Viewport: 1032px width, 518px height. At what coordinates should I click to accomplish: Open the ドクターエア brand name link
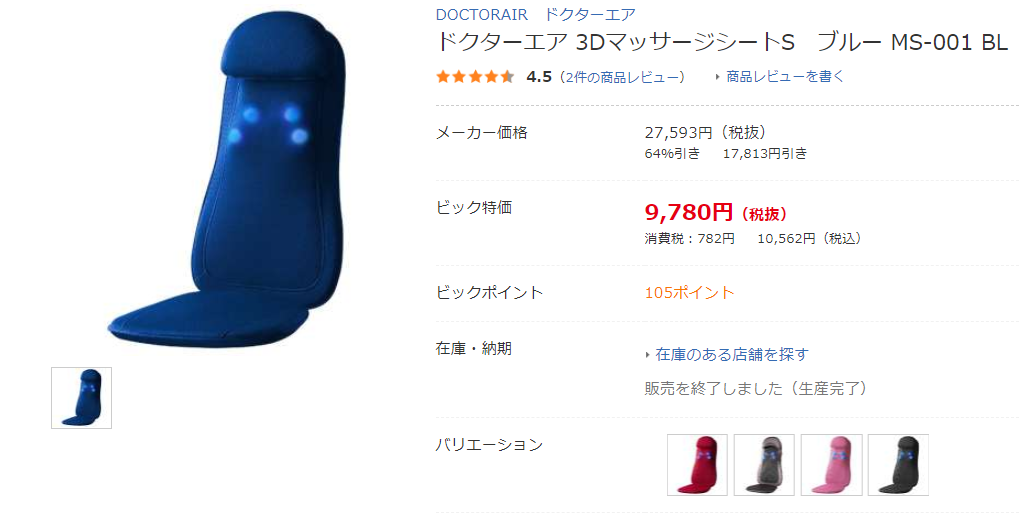(x=590, y=14)
